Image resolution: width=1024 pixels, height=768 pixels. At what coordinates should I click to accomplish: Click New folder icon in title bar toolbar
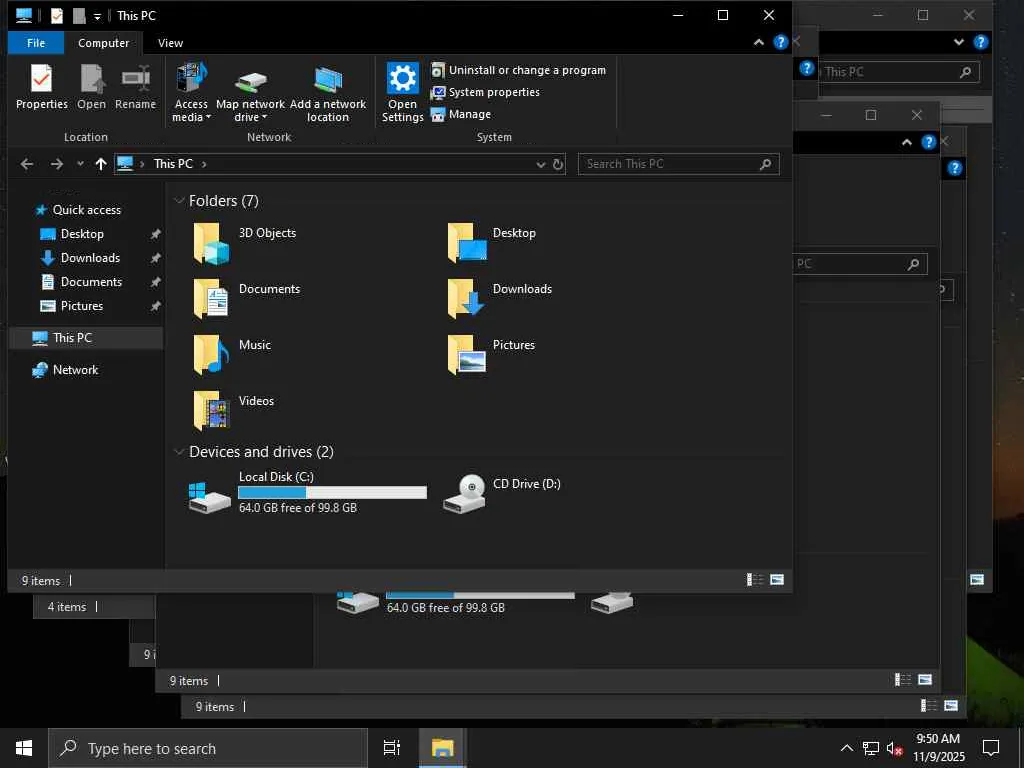point(79,16)
